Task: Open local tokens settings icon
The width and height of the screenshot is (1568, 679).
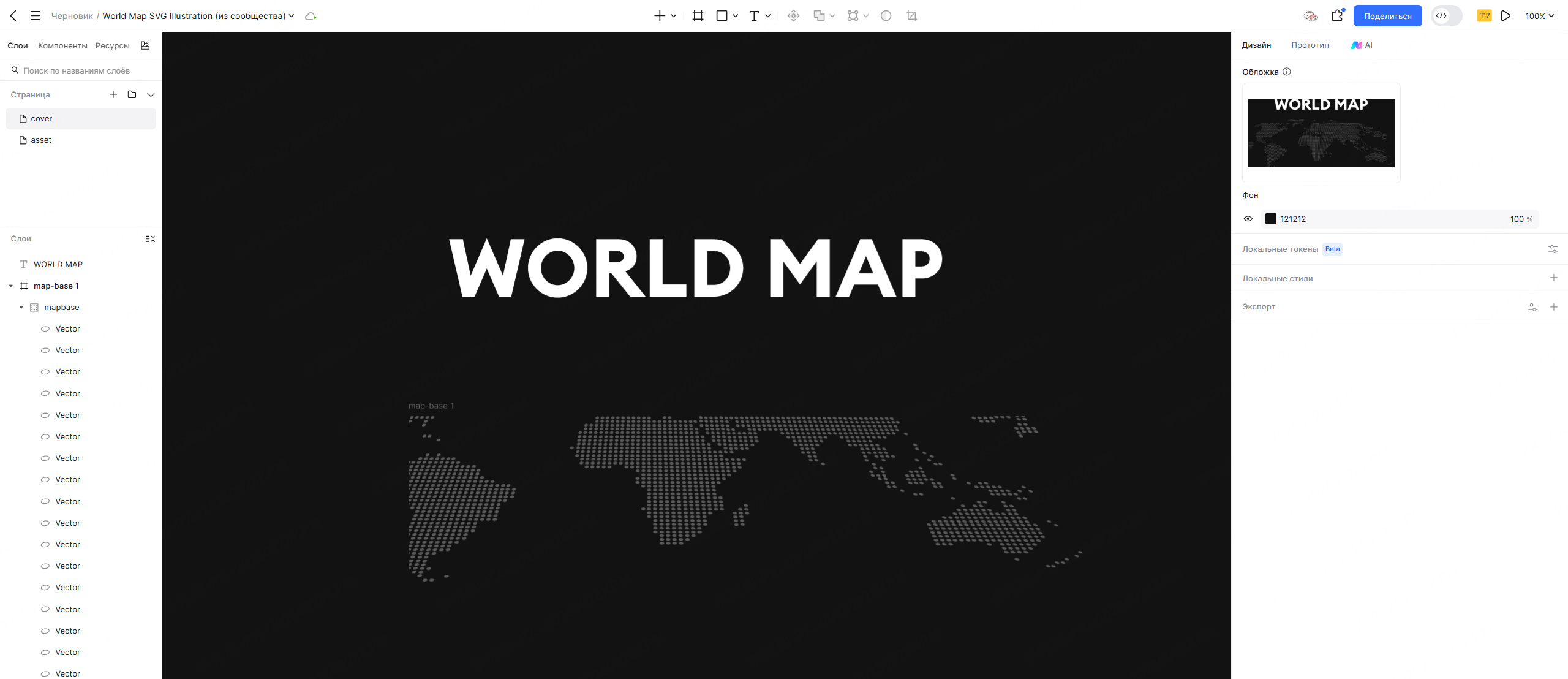Action: click(x=1553, y=249)
